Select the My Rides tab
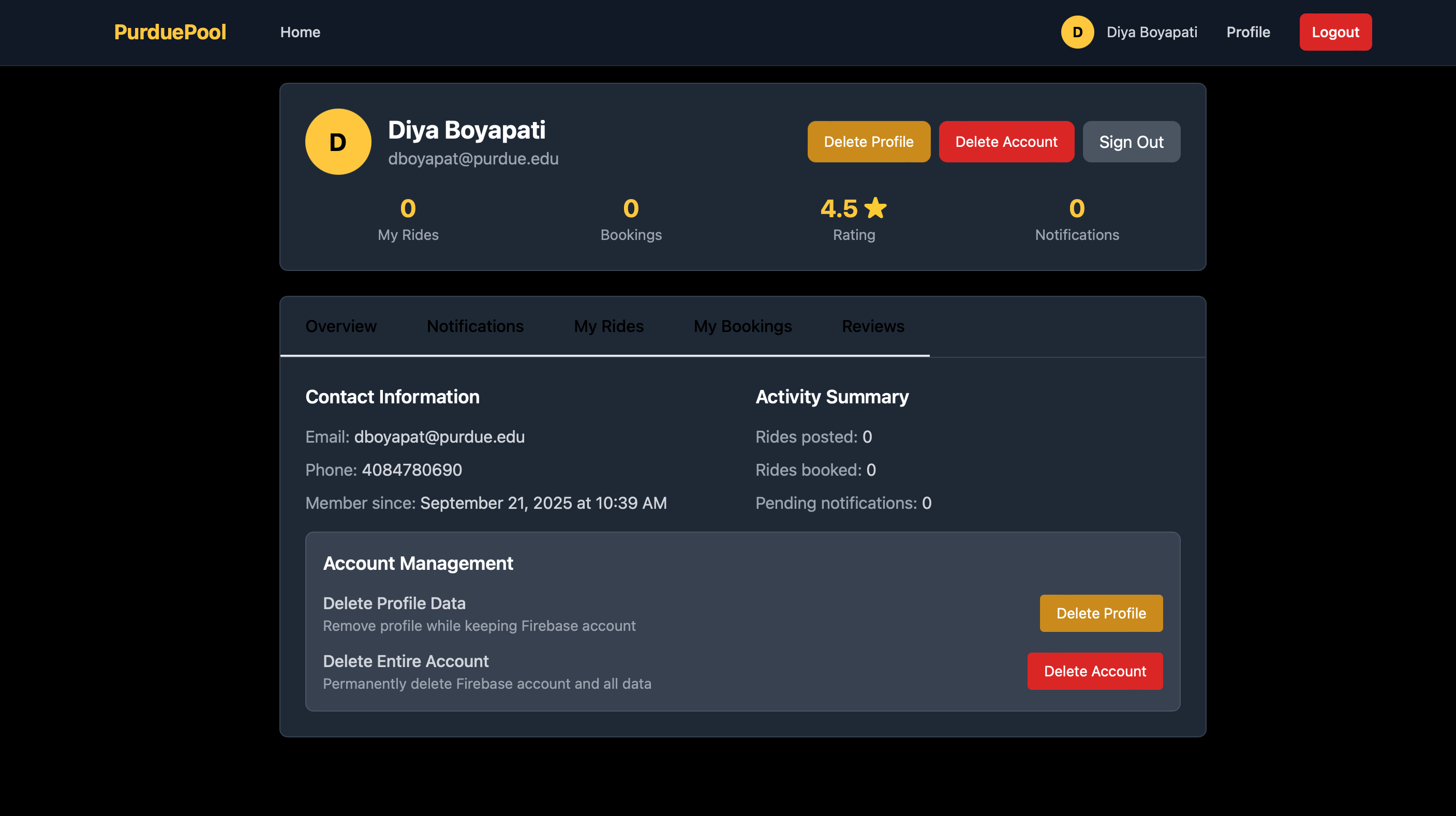 609,326
